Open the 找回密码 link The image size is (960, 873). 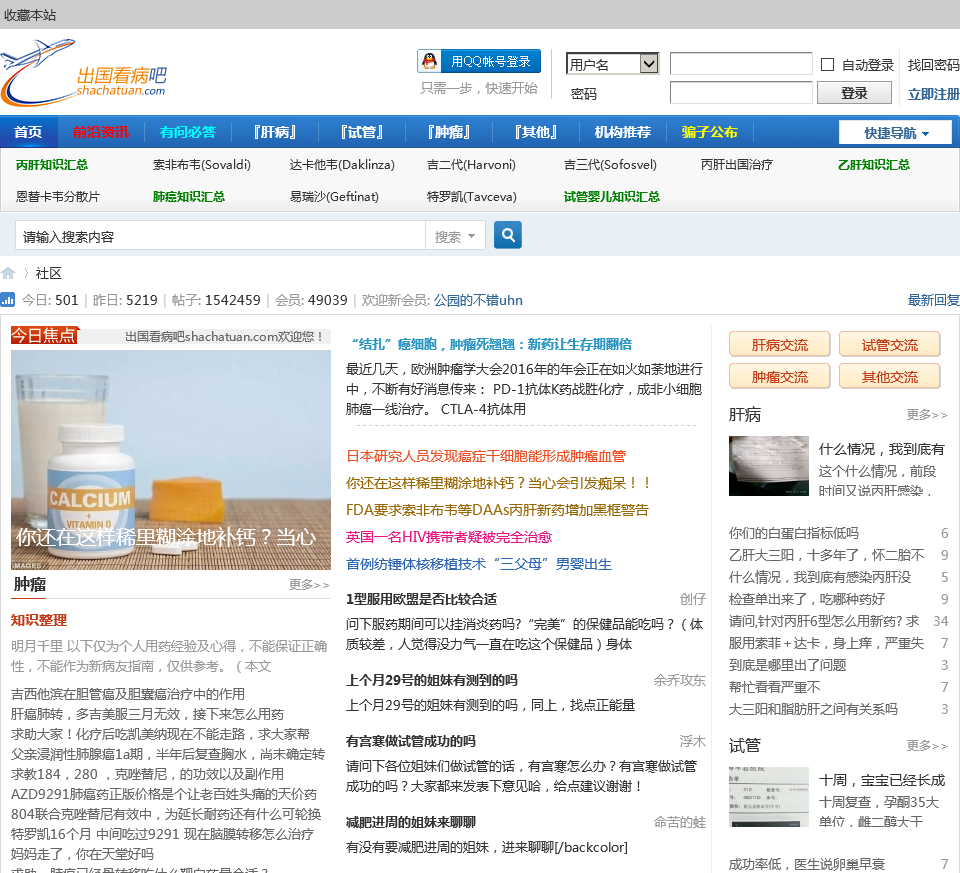click(x=933, y=65)
